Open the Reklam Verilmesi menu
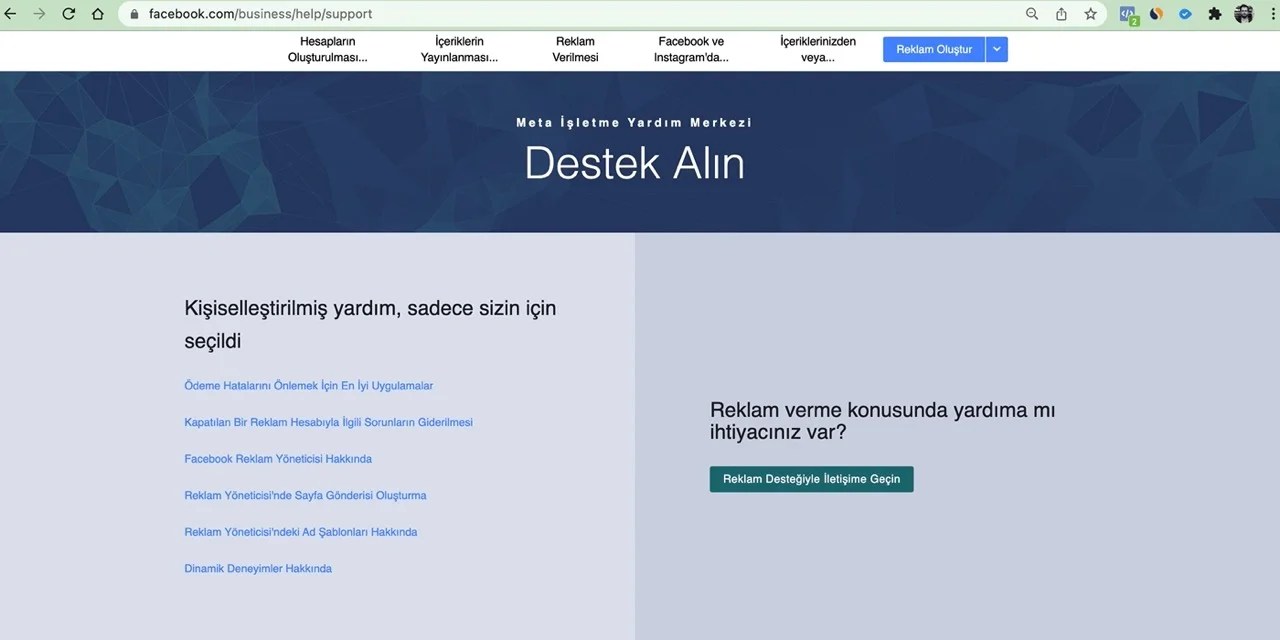The height and width of the screenshot is (640, 1280). click(575, 49)
